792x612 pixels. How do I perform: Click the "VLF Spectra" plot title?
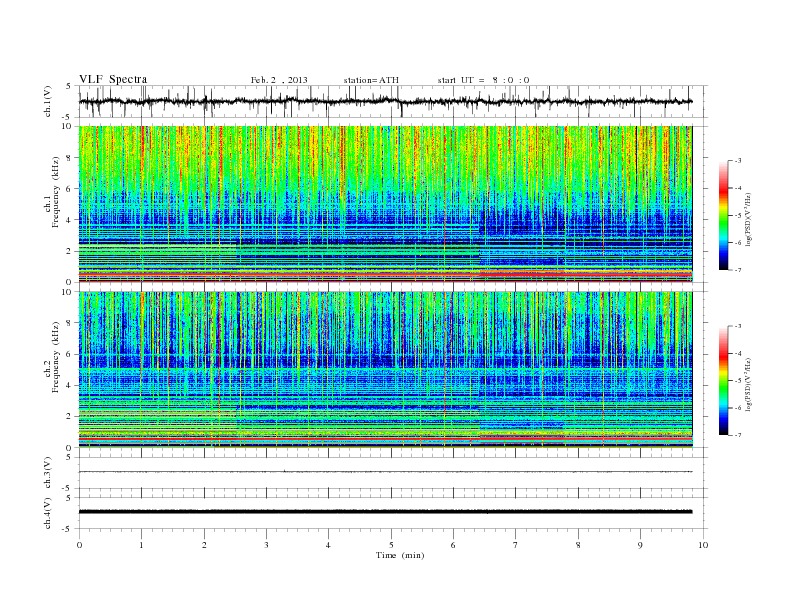tap(113, 79)
